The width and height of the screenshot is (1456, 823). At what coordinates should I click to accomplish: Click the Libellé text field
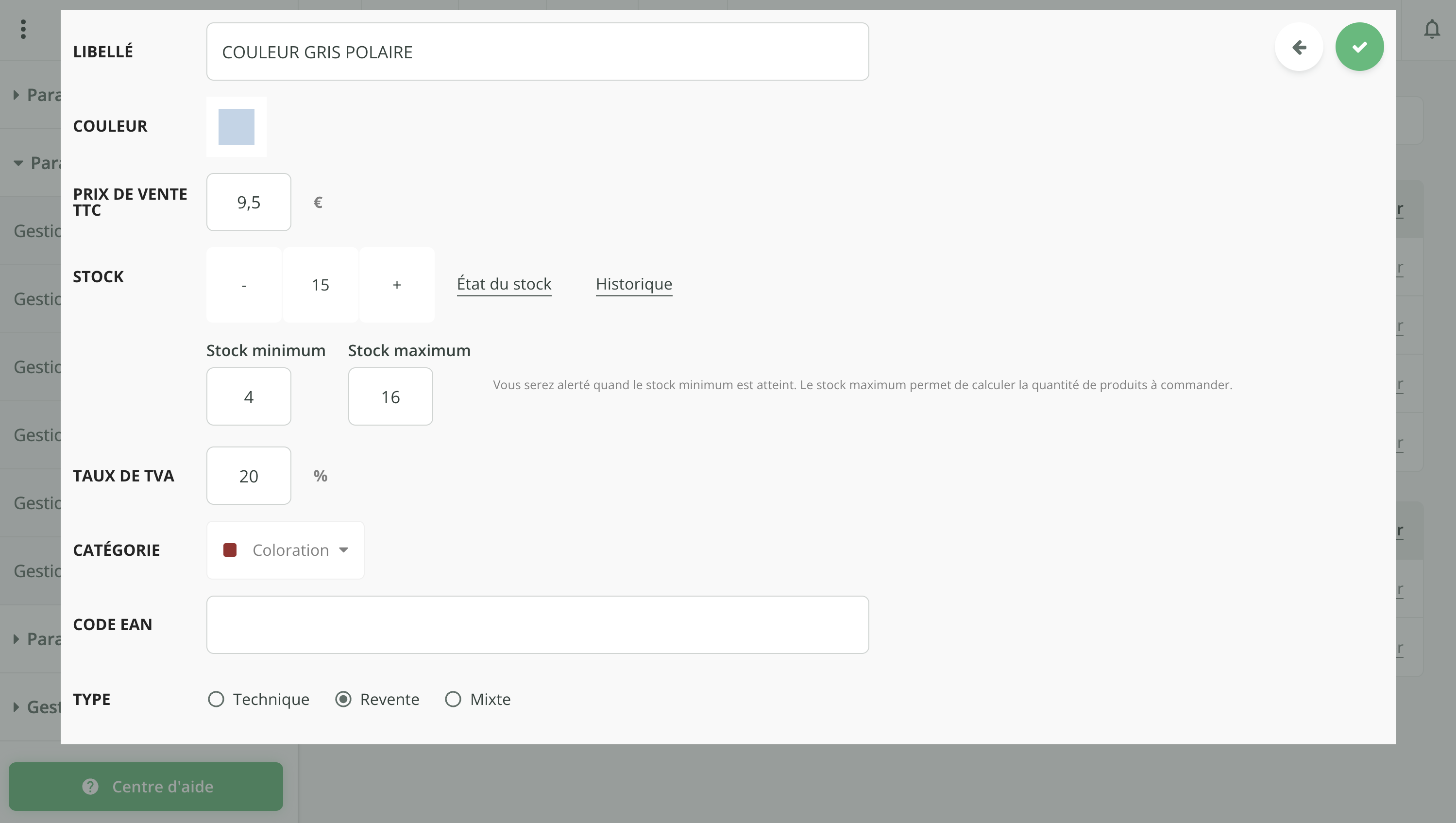pyautogui.click(x=537, y=51)
